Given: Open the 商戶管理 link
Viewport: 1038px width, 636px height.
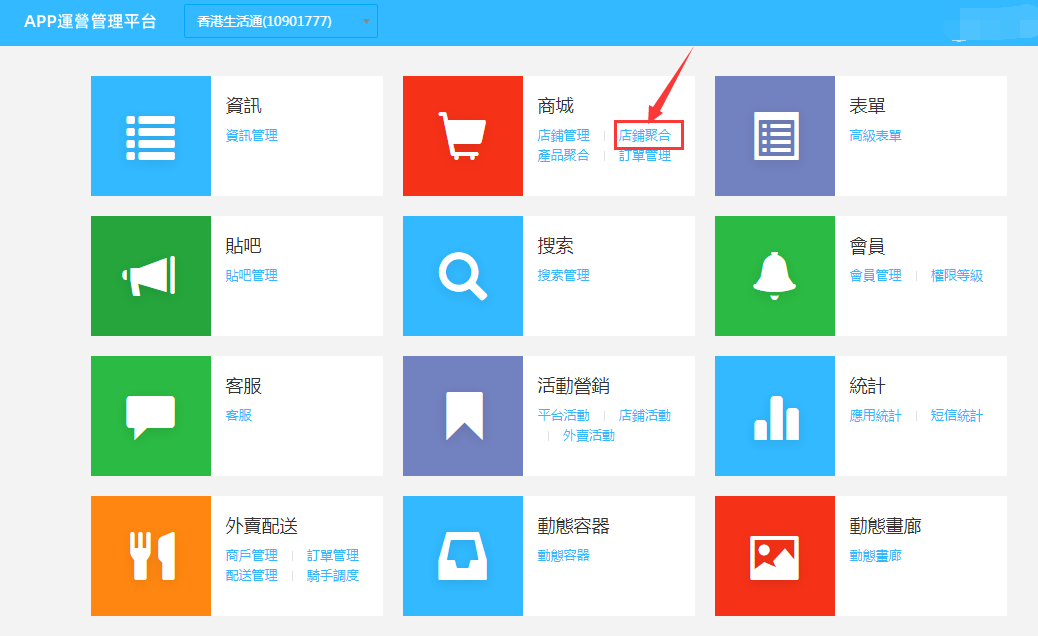Looking at the screenshot, I should pos(252,555).
